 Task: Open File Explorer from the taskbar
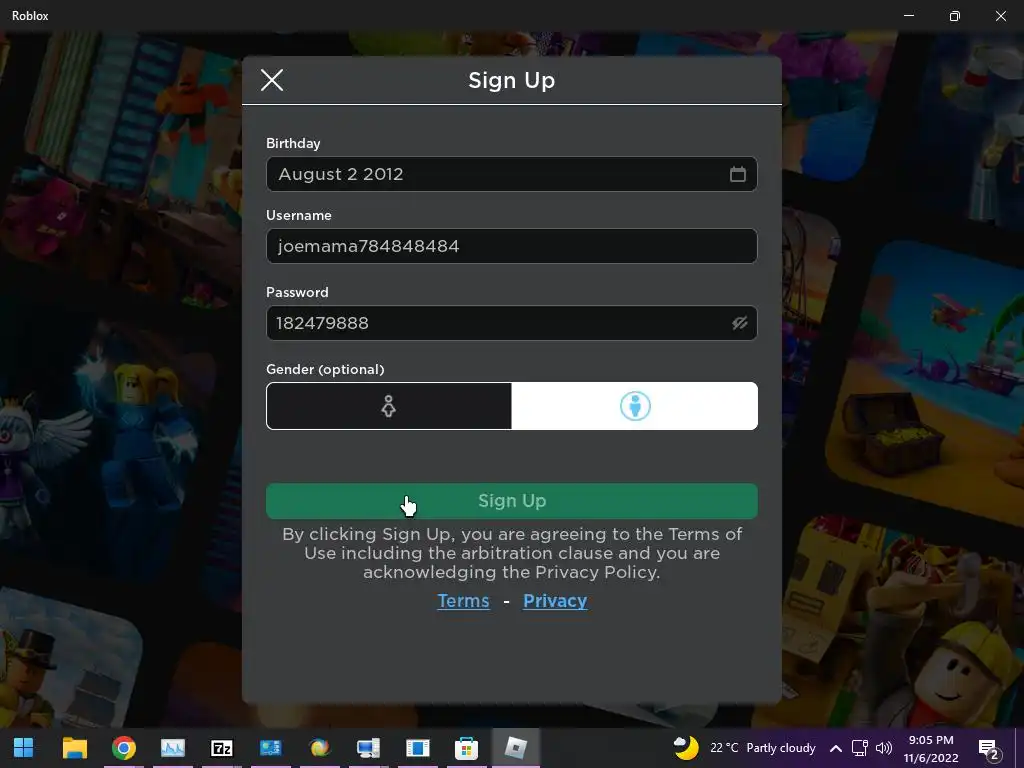click(74, 748)
